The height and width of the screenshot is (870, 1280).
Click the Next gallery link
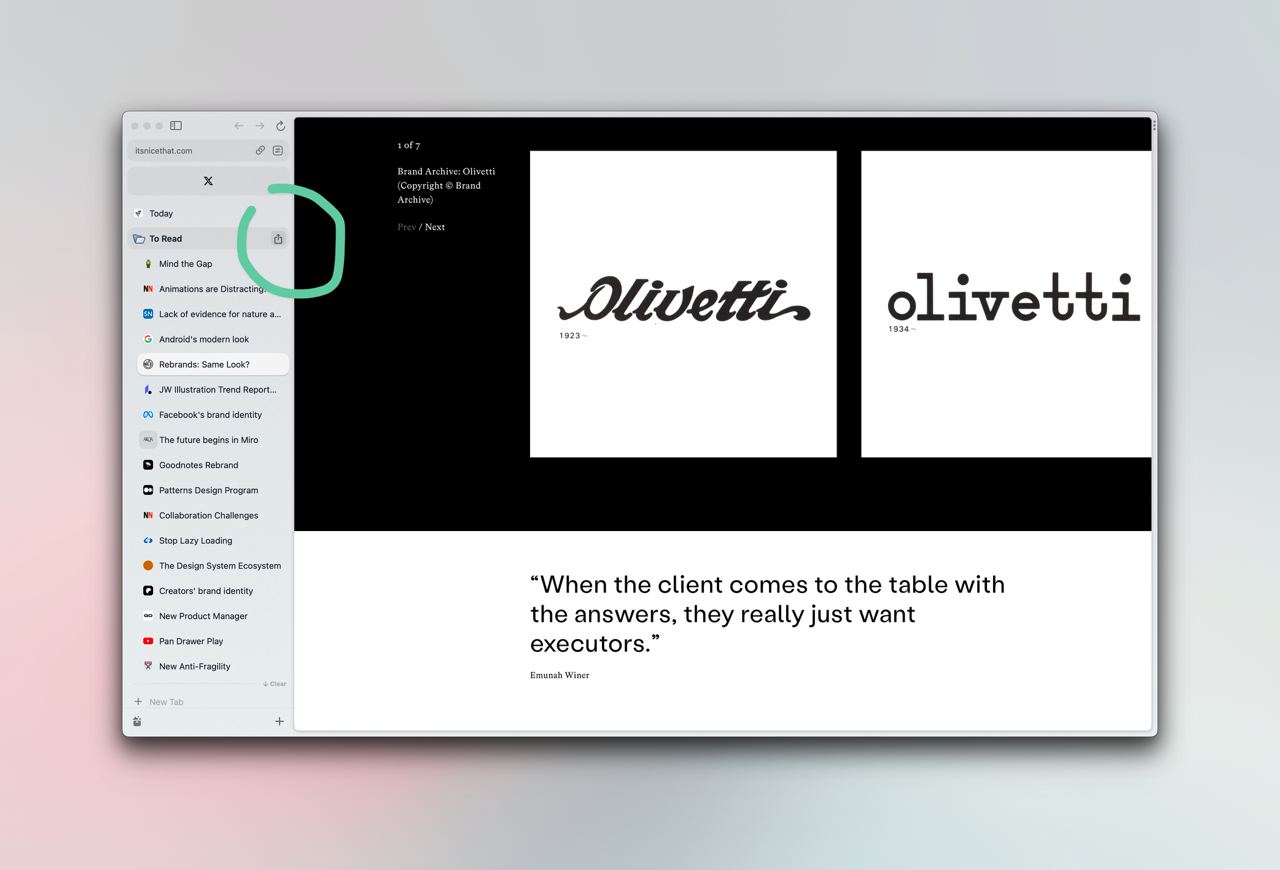click(435, 227)
